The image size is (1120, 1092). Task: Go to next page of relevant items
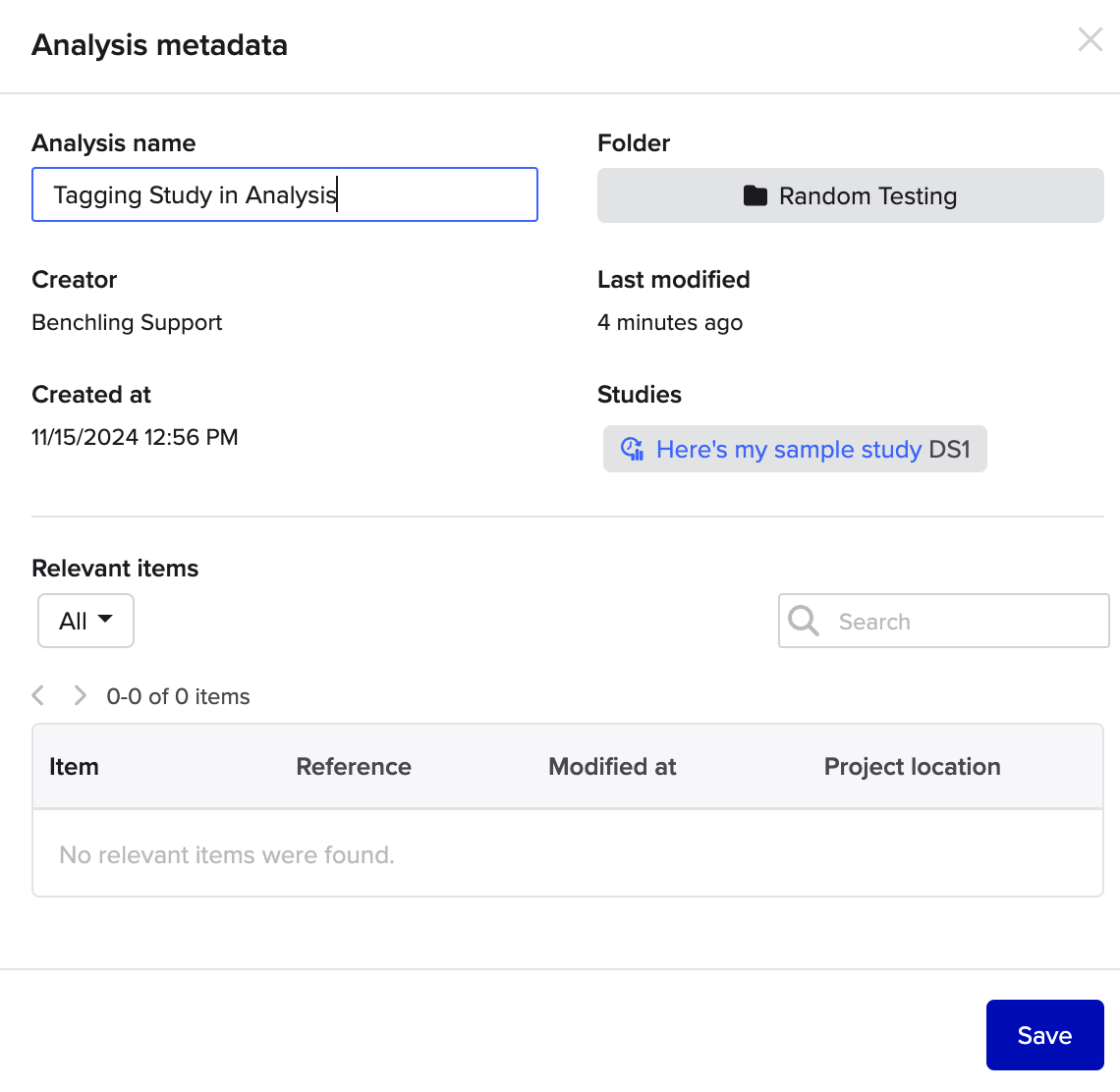click(x=81, y=696)
